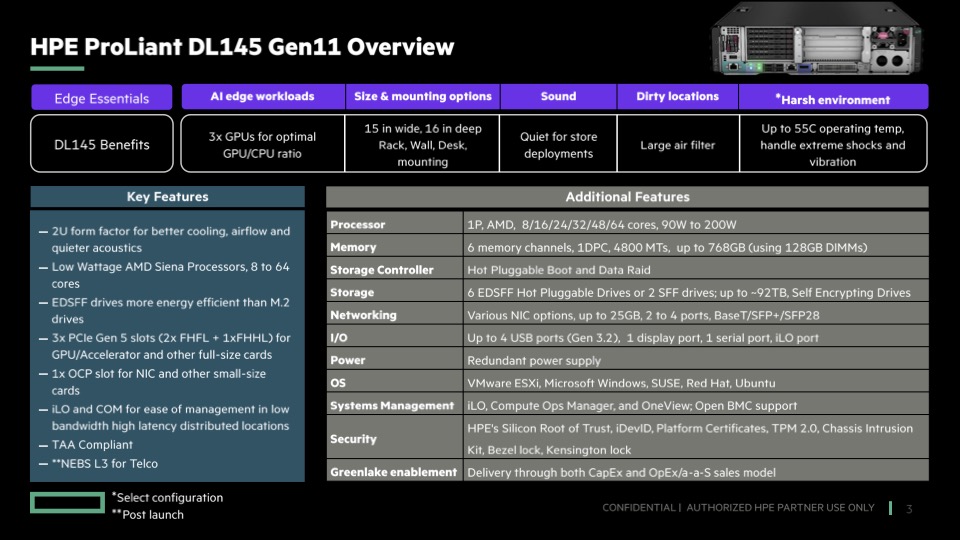Click the Additional Features table header

pyautogui.click(x=627, y=197)
